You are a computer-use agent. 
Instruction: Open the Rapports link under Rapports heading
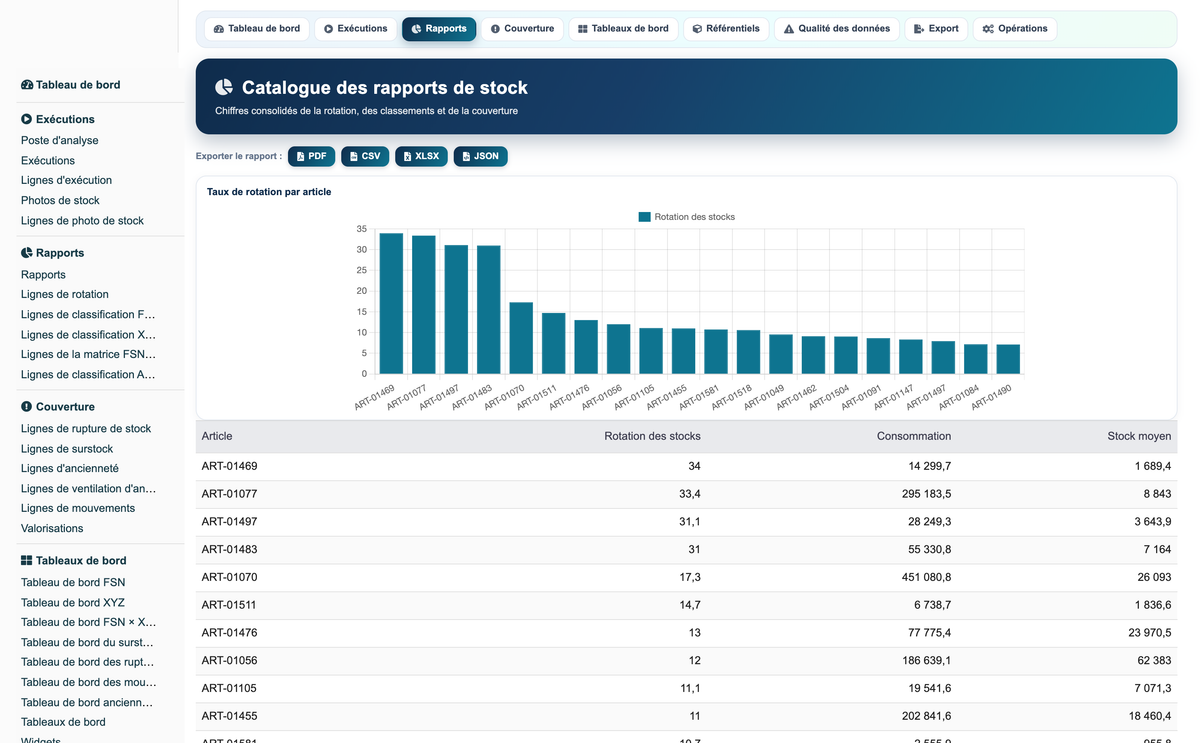(43, 275)
